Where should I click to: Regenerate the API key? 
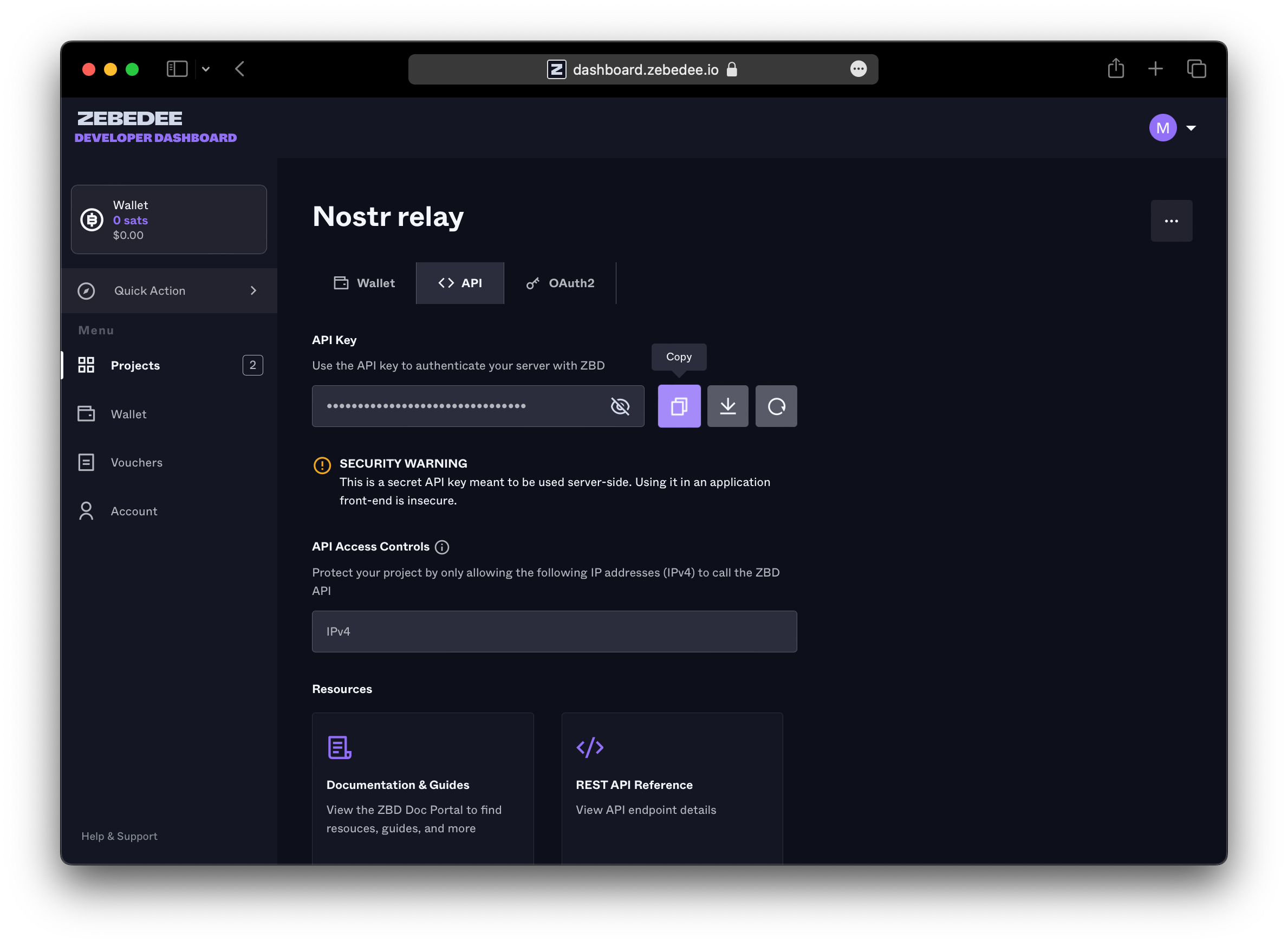click(776, 406)
